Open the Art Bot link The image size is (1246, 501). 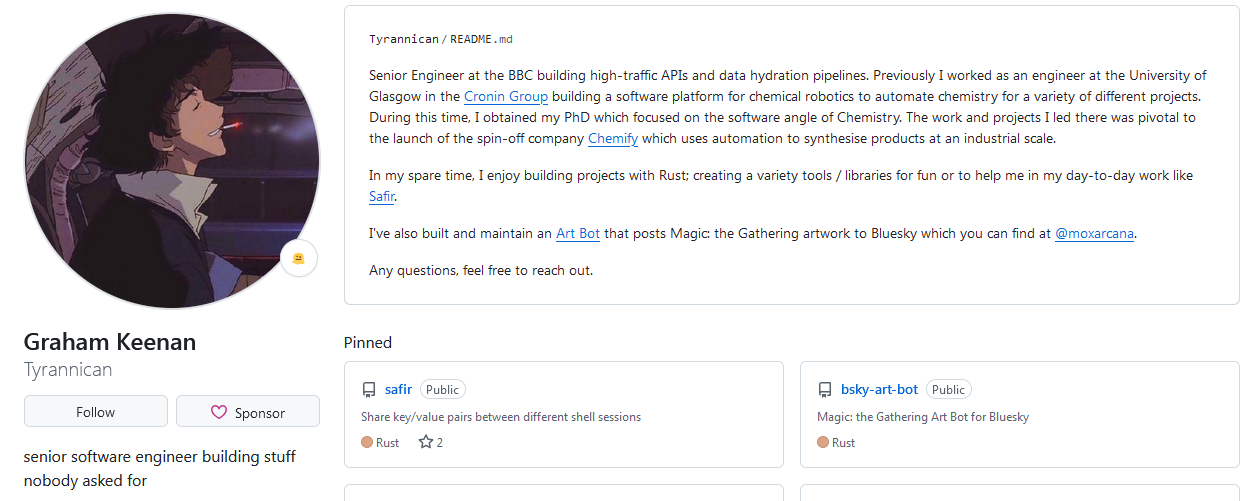pyautogui.click(x=578, y=234)
